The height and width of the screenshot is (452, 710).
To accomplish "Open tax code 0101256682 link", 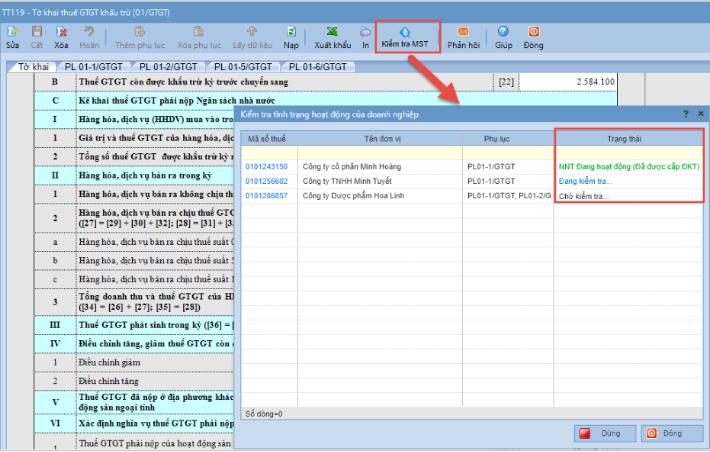I will pos(268,181).
